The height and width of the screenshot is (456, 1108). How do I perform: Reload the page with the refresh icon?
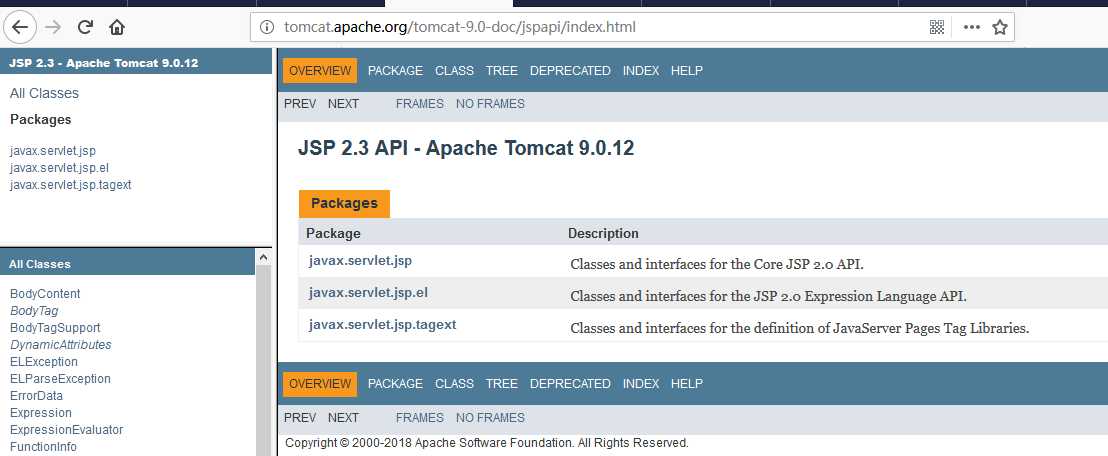click(86, 28)
